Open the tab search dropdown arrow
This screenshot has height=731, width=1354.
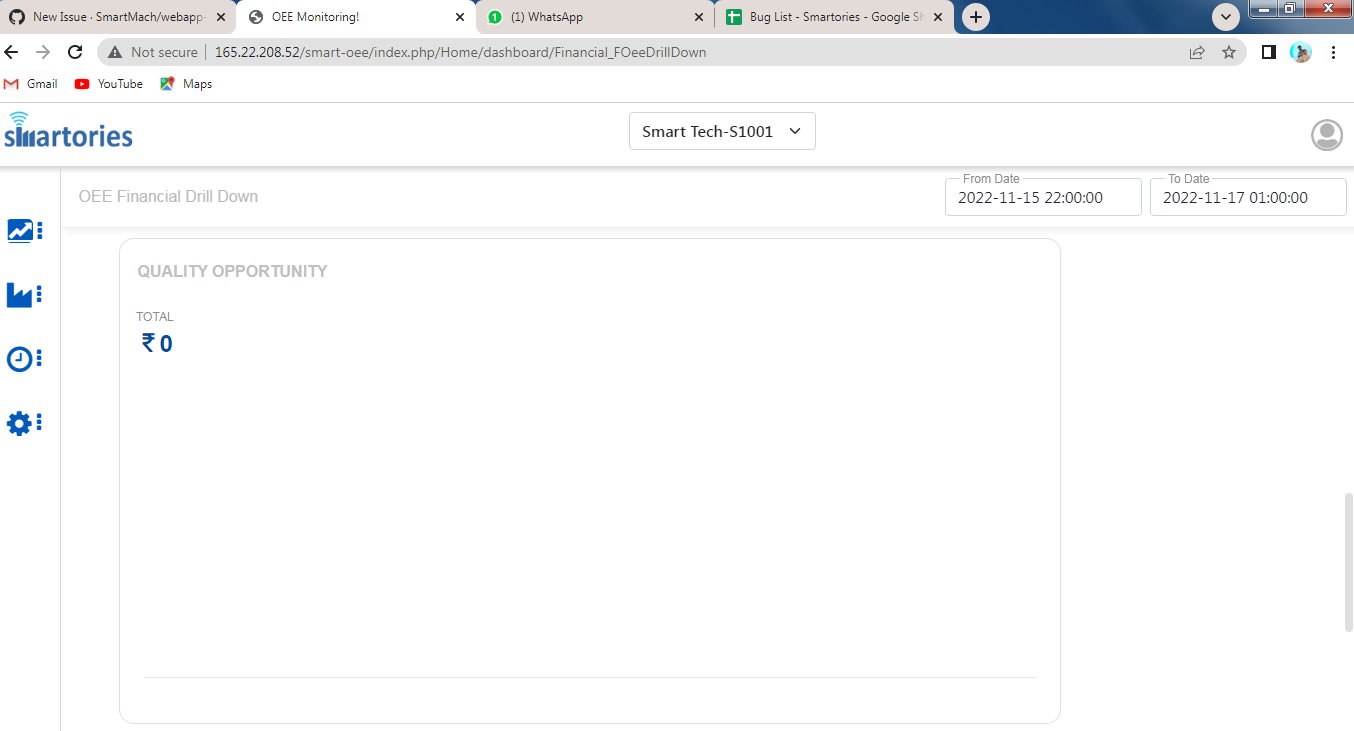click(x=1226, y=17)
